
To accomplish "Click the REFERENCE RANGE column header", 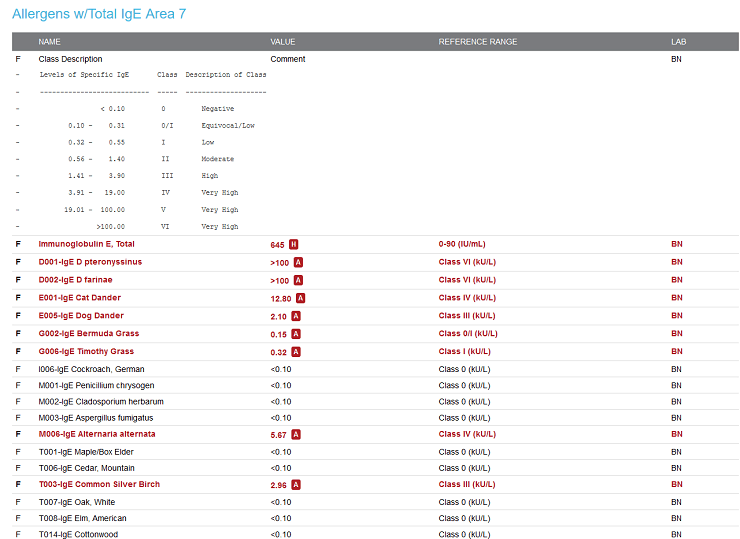I will 477,42.
